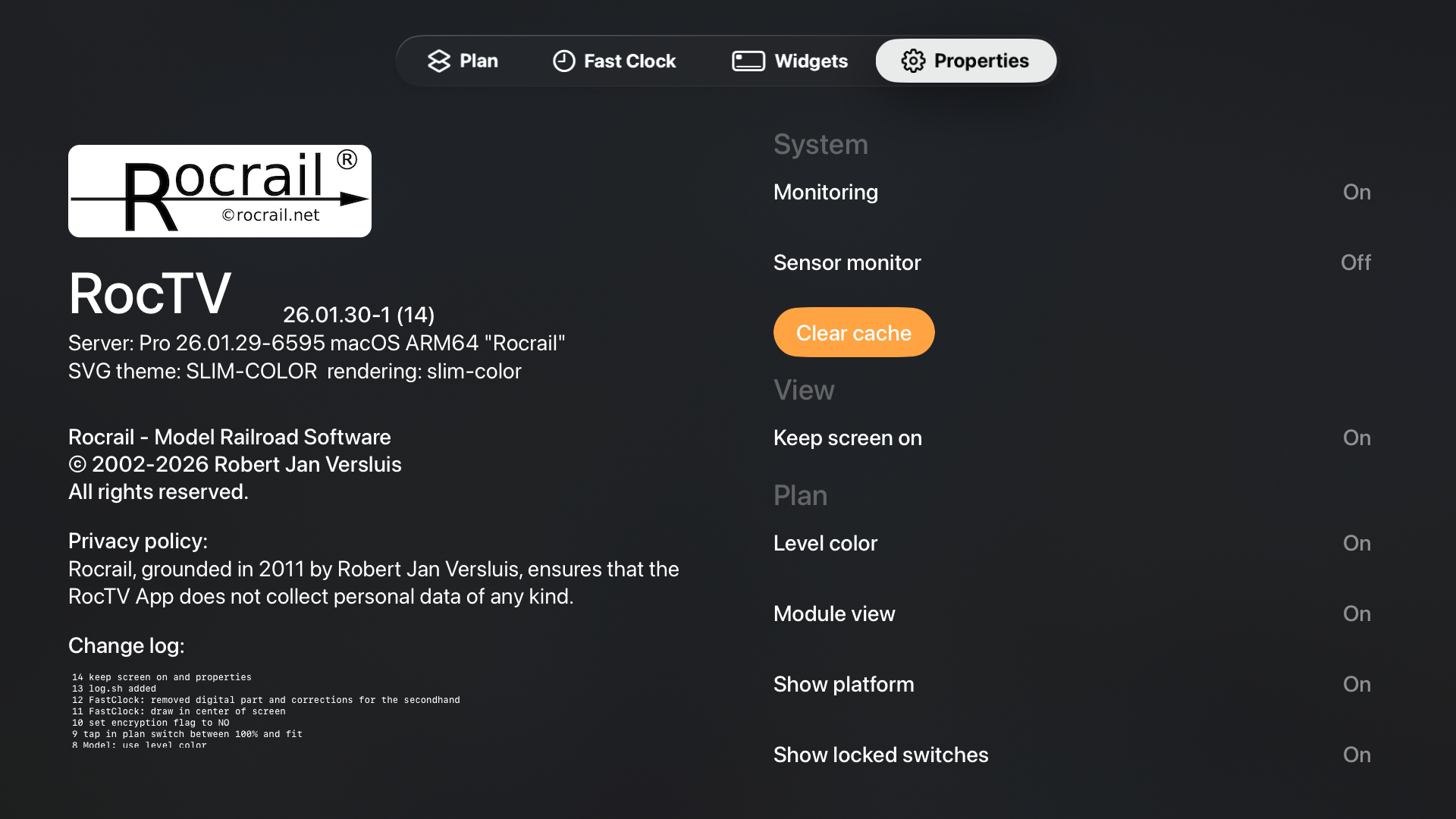Click the Widgets display icon

pos(748,61)
